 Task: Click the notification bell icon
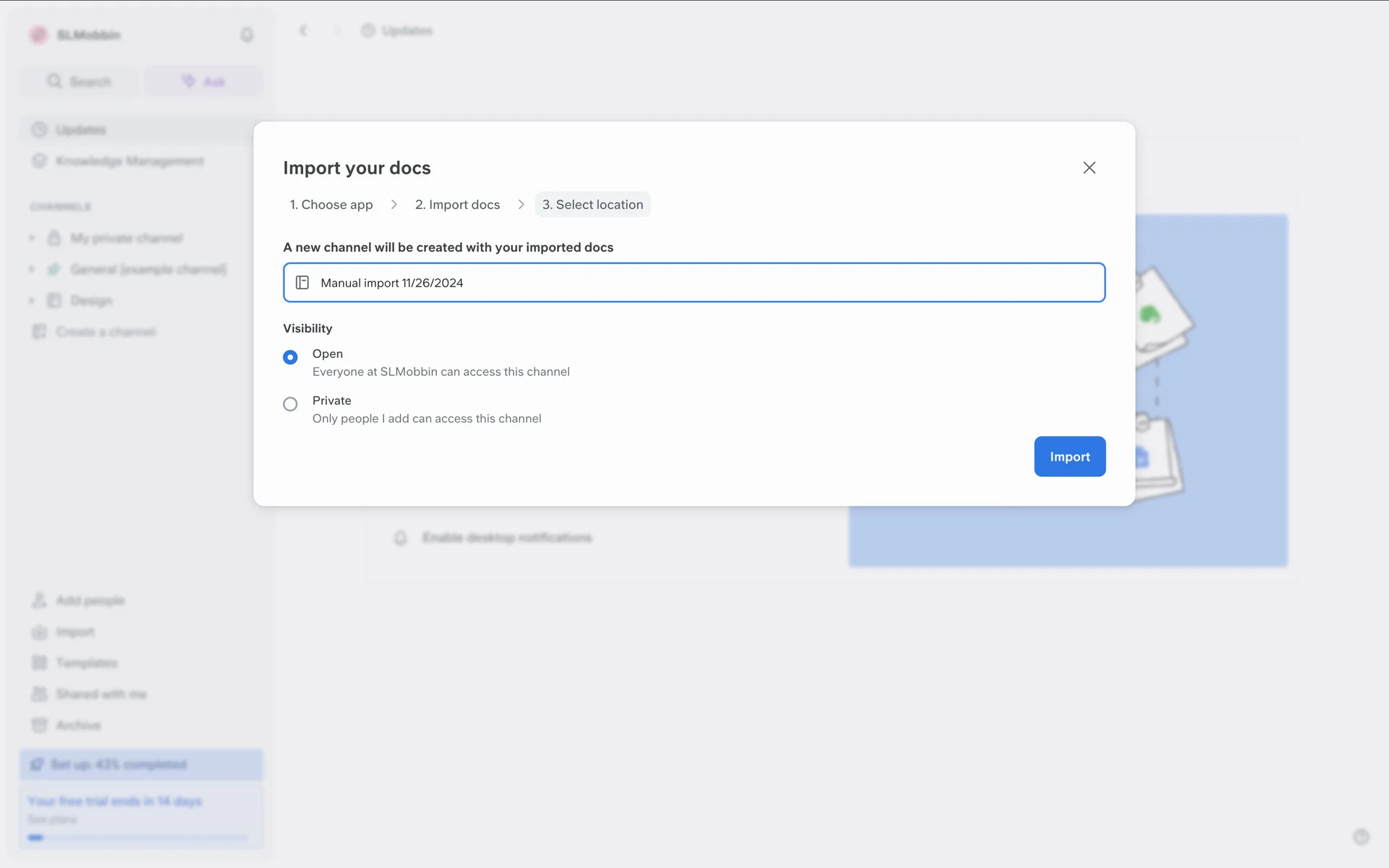pyautogui.click(x=247, y=35)
